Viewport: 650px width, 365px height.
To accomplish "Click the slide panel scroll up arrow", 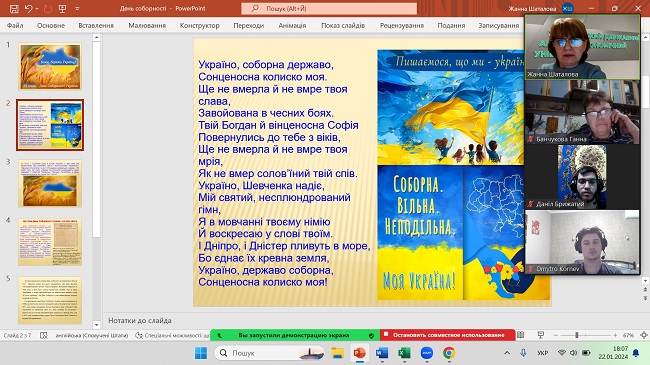I will (x=96, y=37).
